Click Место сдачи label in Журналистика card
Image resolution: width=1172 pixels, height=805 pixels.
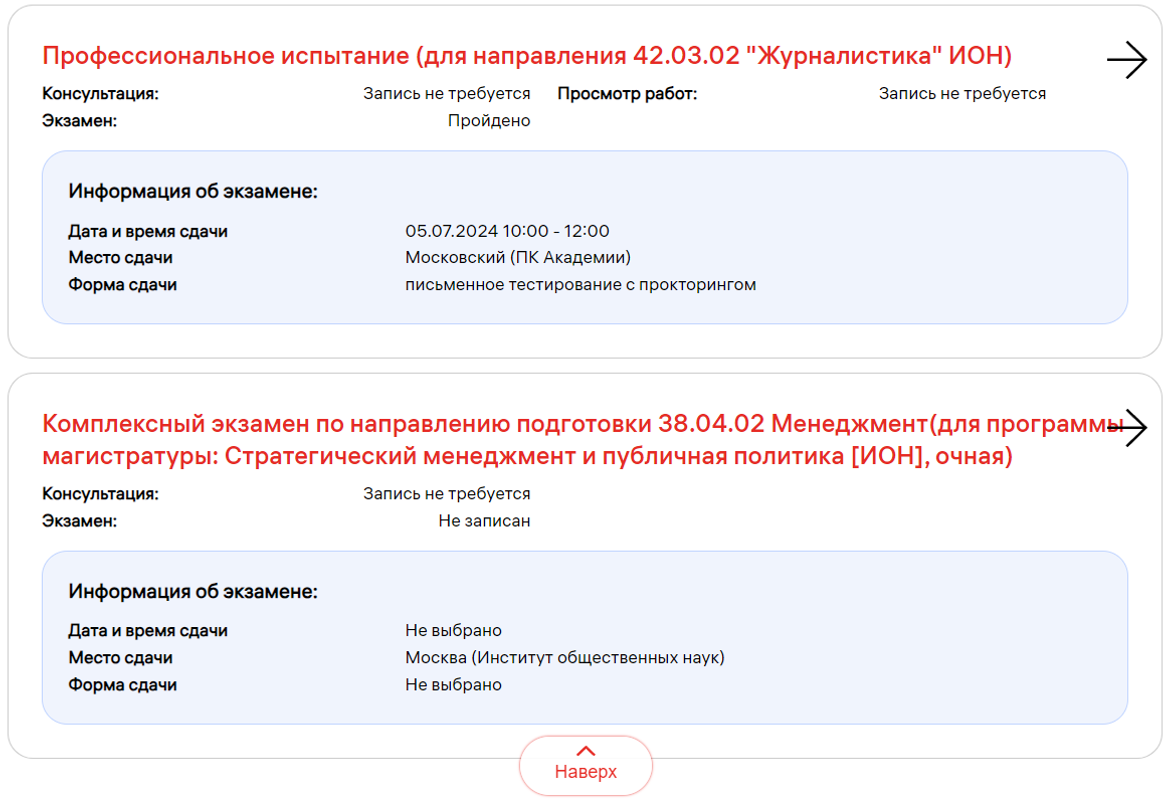click(120, 258)
